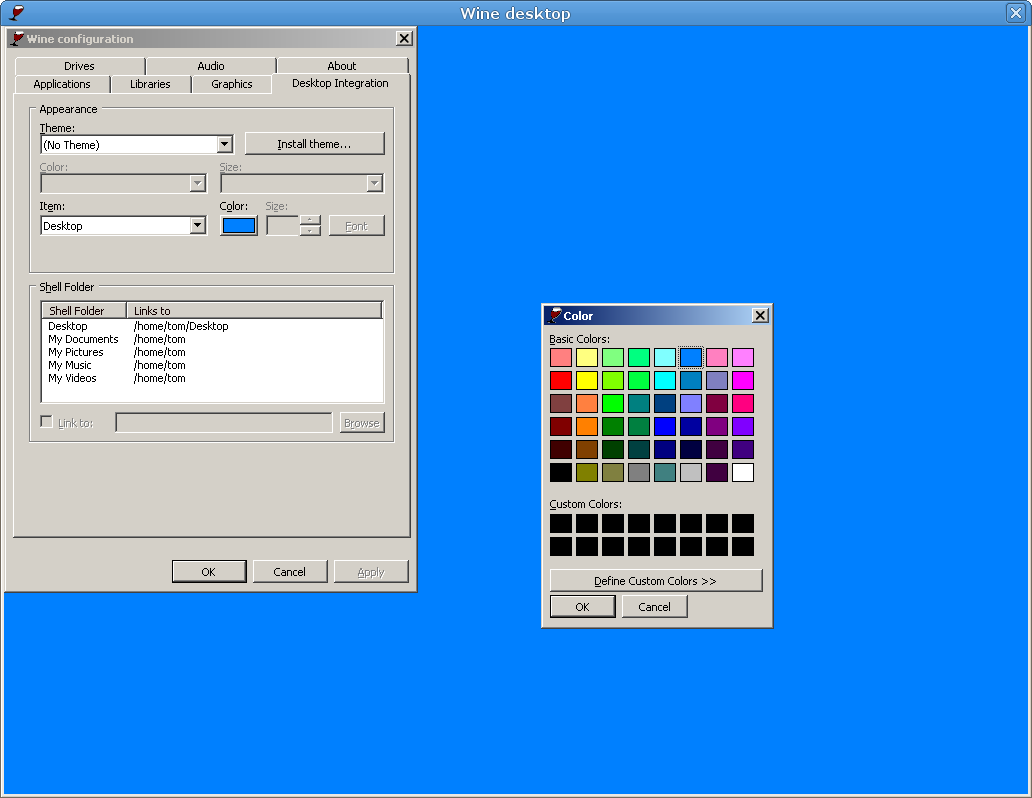1032x798 pixels.
Task: Confirm the Color dialog with OK
Action: 582,606
